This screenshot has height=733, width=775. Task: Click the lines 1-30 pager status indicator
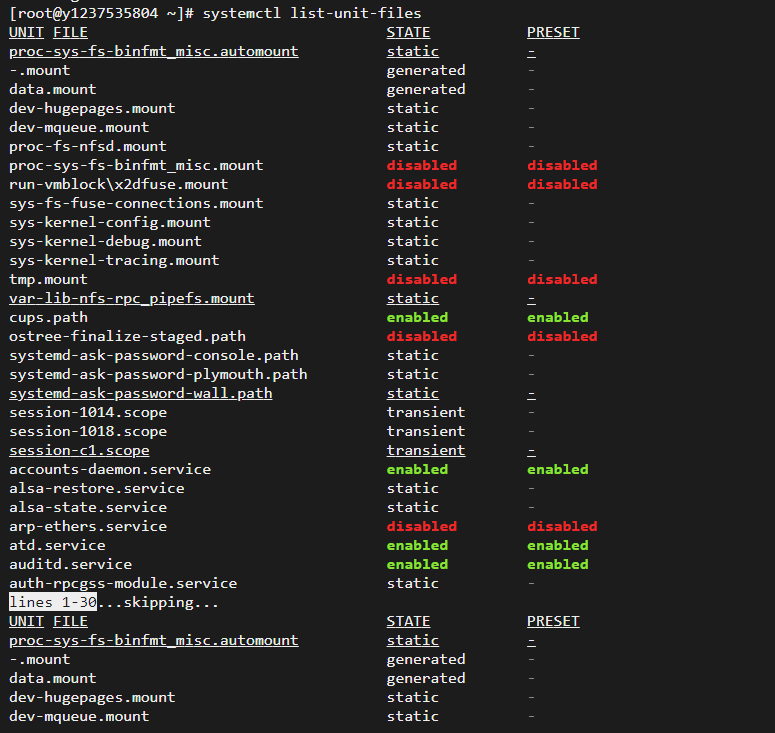click(53, 603)
